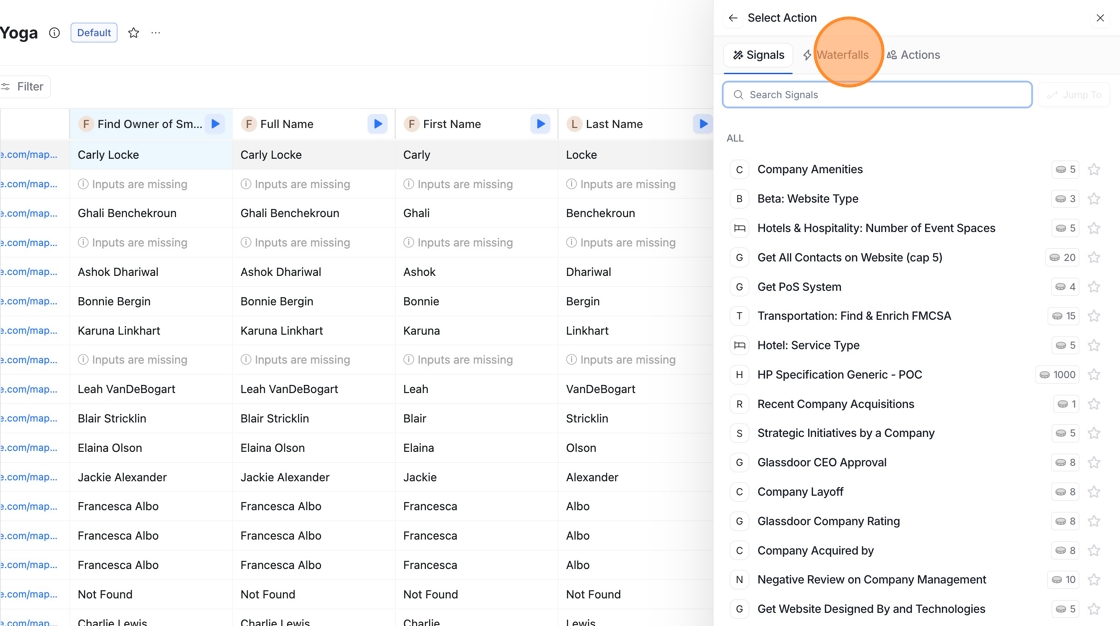Click the 20 credits badge
The width and height of the screenshot is (1120, 626).
tap(1062, 257)
